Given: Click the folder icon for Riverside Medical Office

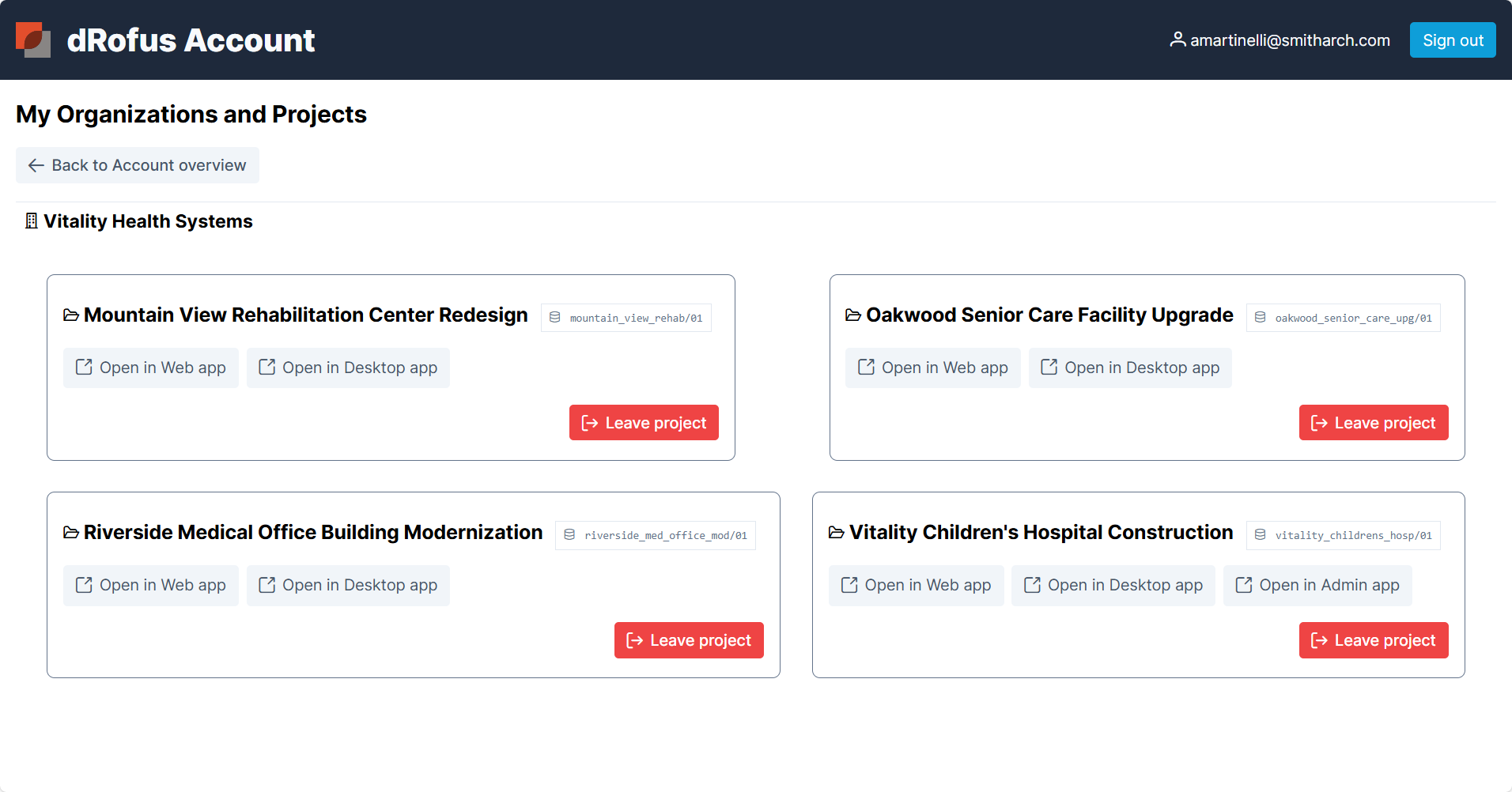Looking at the screenshot, I should coord(71,533).
